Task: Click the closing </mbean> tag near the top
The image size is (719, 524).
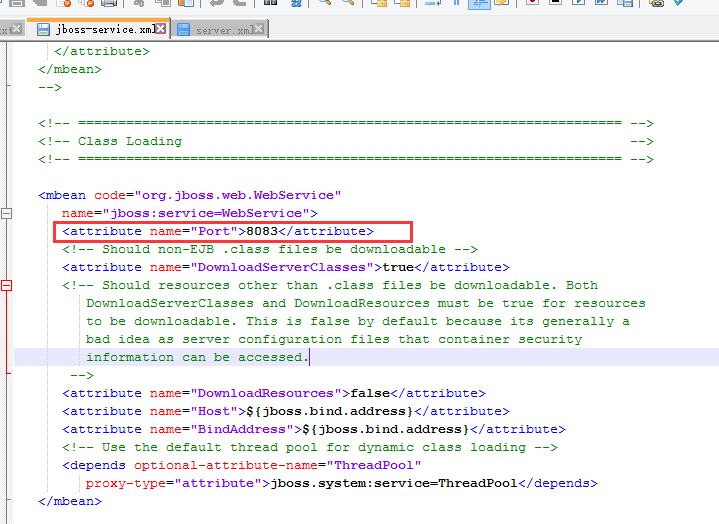Action: [70, 69]
